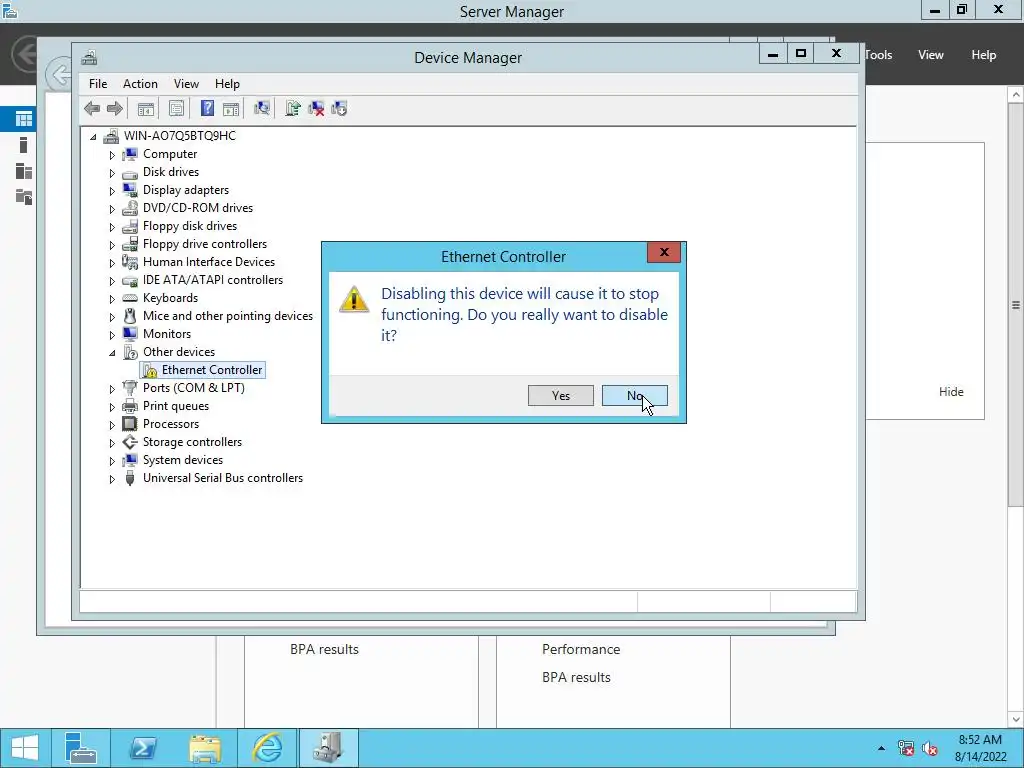Open Server Manager's Help menu
Image resolution: width=1024 pixels, height=768 pixels.
pos(984,55)
